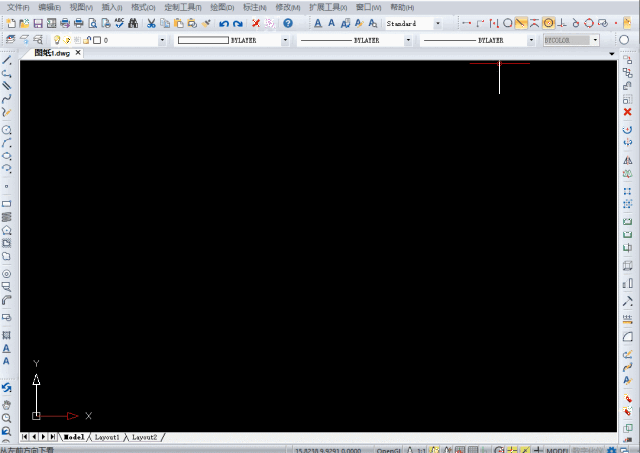This screenshot has height=453, width=640.
Task: Click the Spline curve tool on the left
Action: [x=7, y=99]
